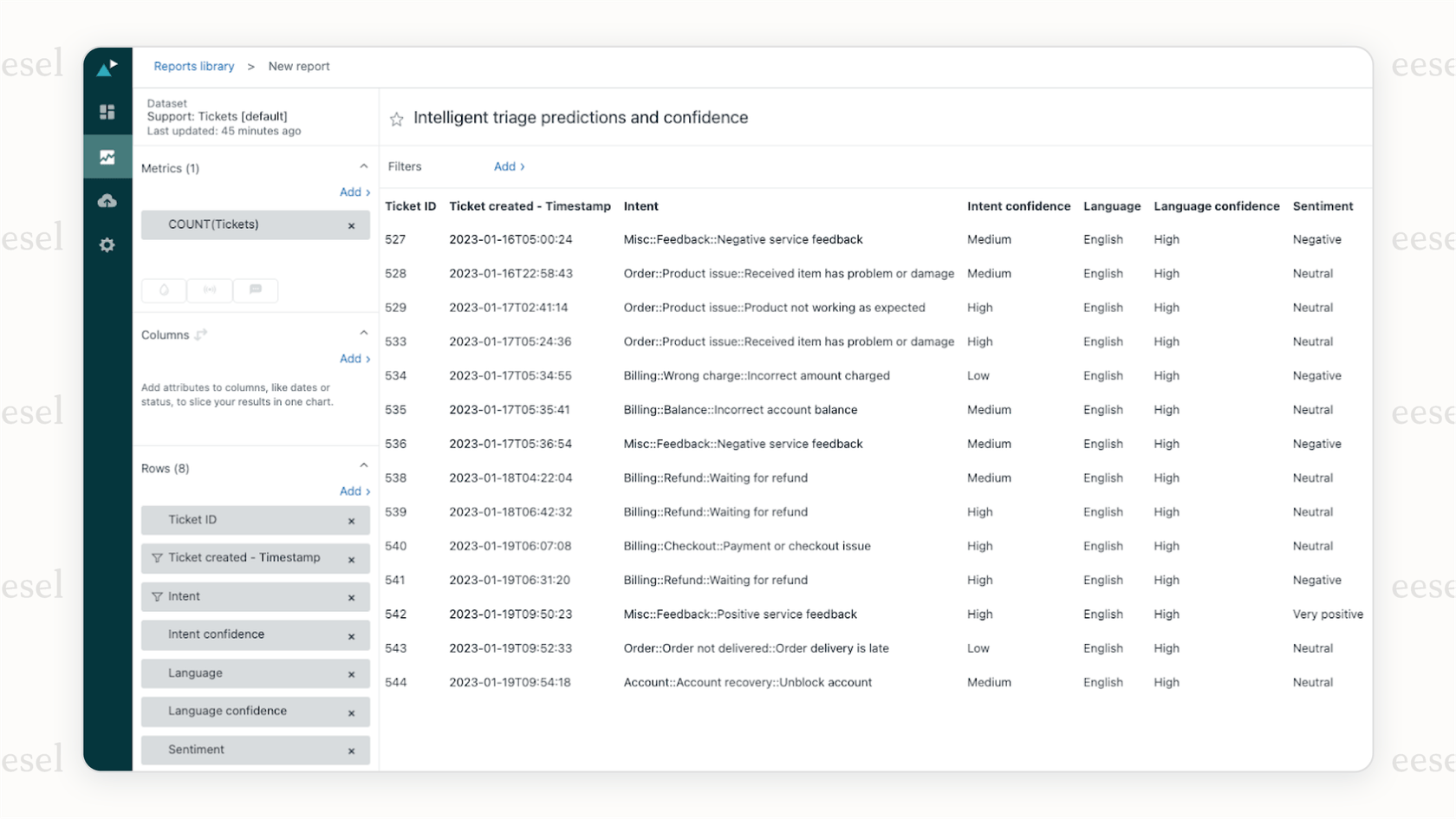Select the reports chart icon in sidebar

tap(107, 157)
